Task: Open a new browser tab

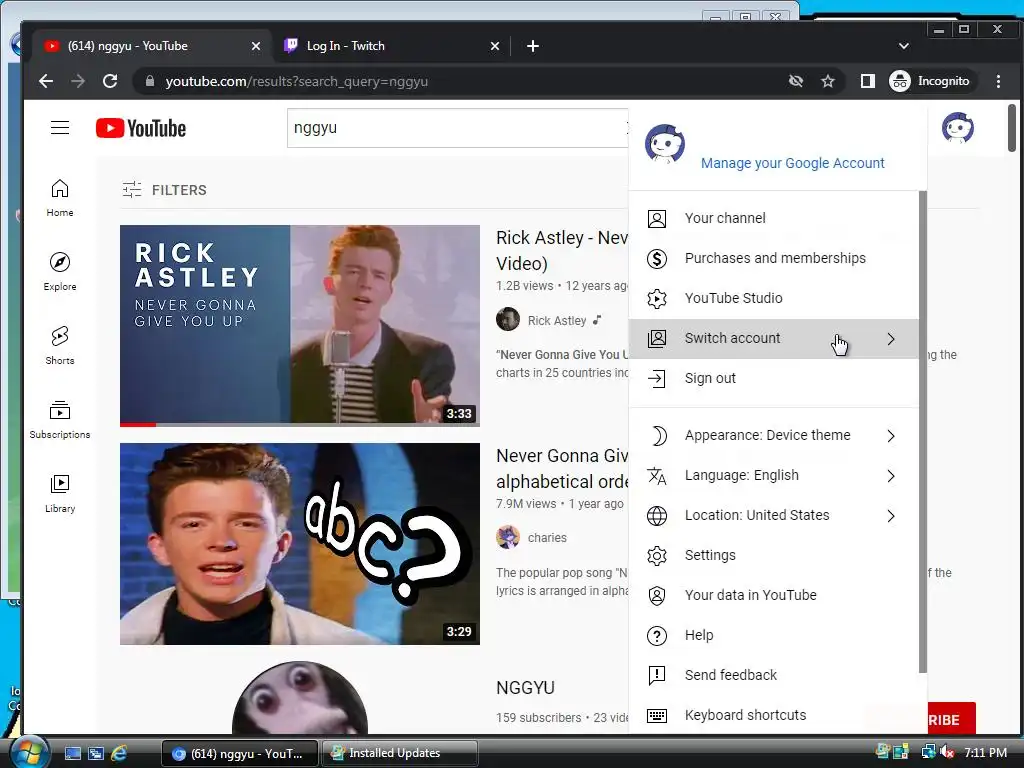Action: (x=533, y=46)
